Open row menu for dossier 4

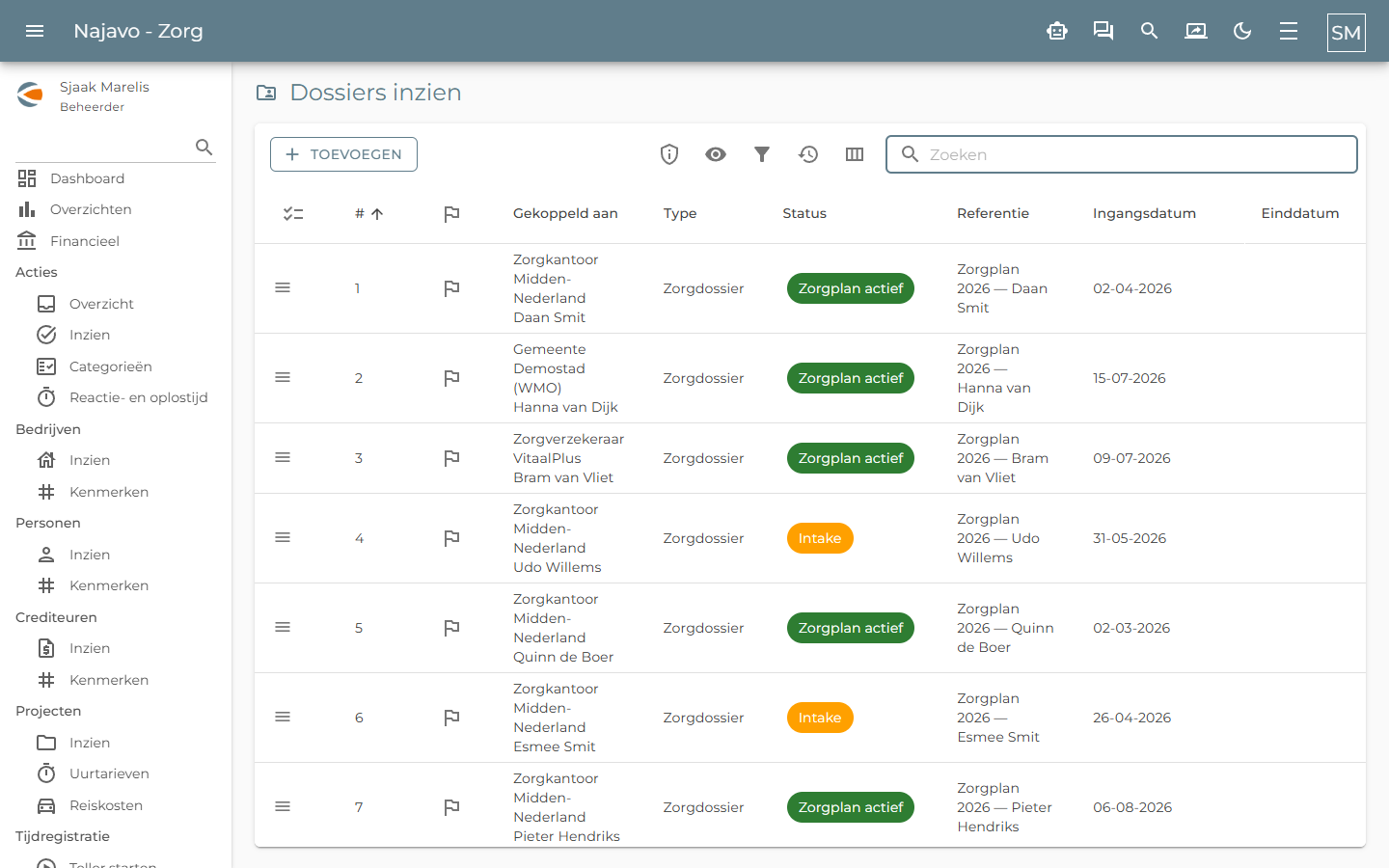pyautogui.click(x=283, y=537)
